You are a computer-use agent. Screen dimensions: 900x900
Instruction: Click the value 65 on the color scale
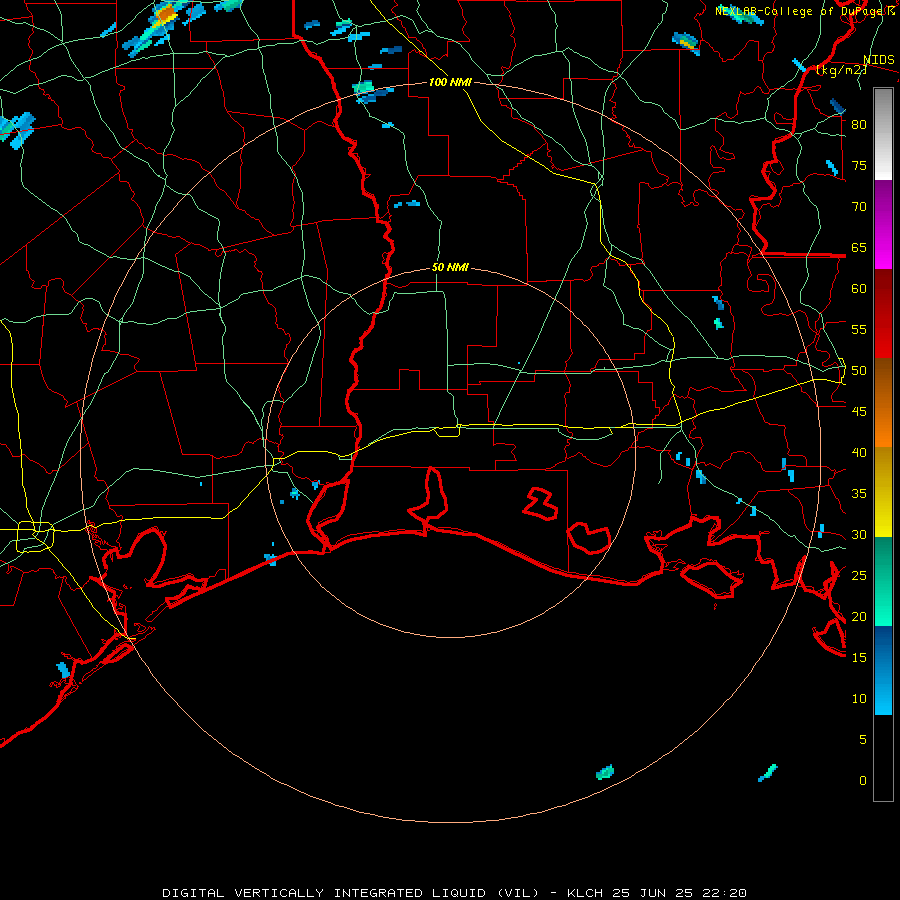click(x=859, y=247)
